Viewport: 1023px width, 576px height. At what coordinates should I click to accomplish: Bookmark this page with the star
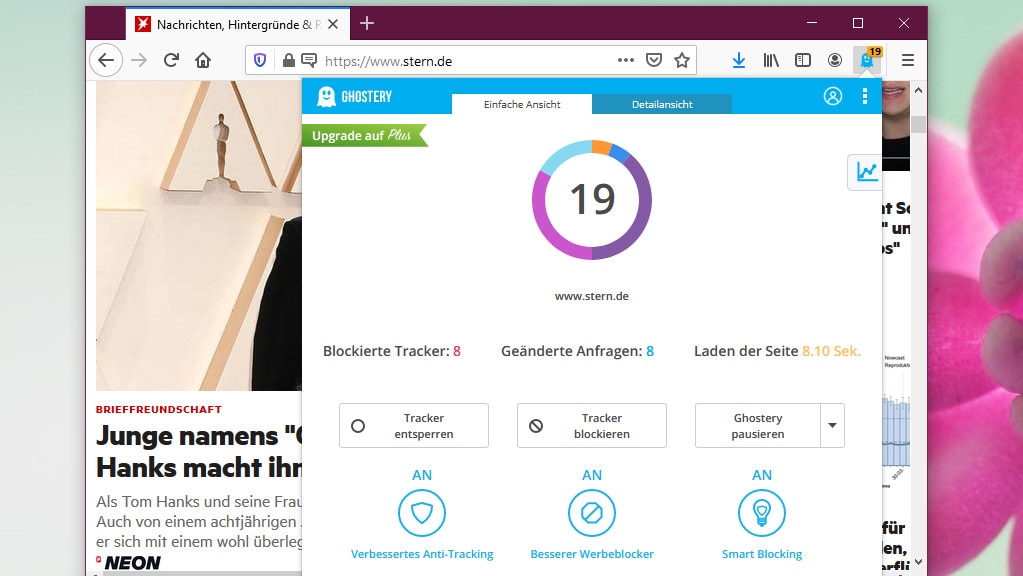(682, 61)
